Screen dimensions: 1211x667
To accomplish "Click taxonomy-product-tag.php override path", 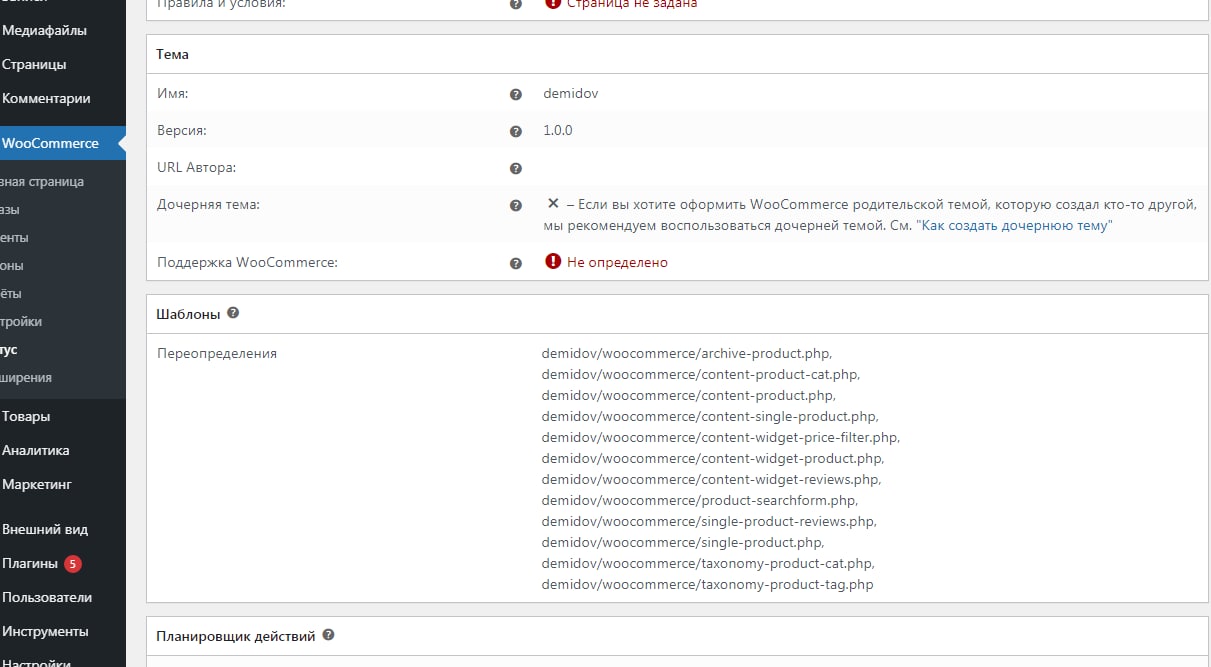I will [x=708, y=584].
